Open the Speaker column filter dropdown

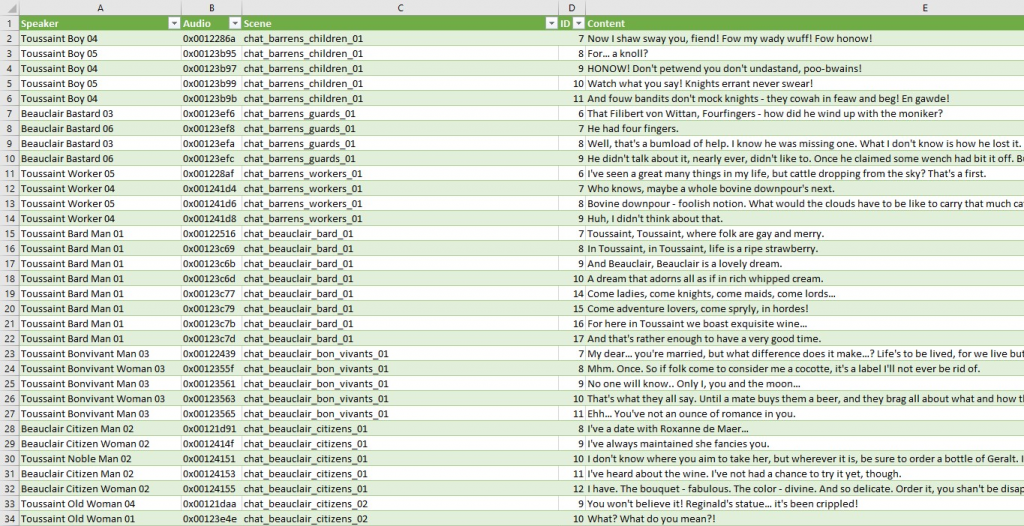point(174,24)
